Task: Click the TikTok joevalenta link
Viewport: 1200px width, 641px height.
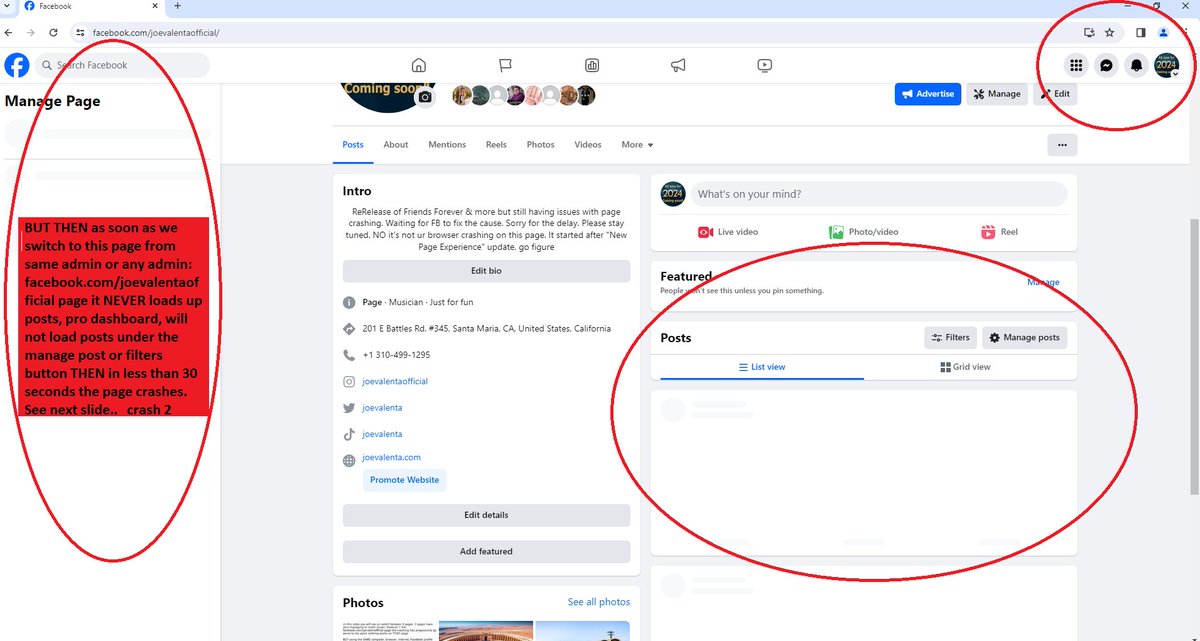Action: coord(382,434)
